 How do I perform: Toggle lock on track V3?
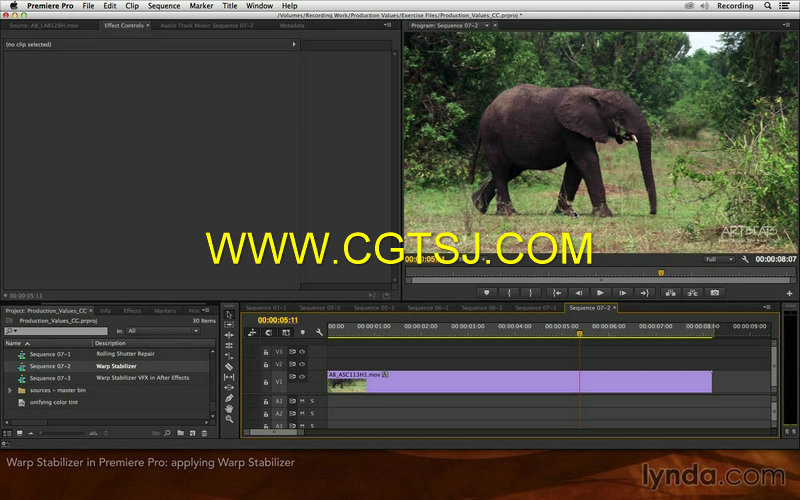266,352
